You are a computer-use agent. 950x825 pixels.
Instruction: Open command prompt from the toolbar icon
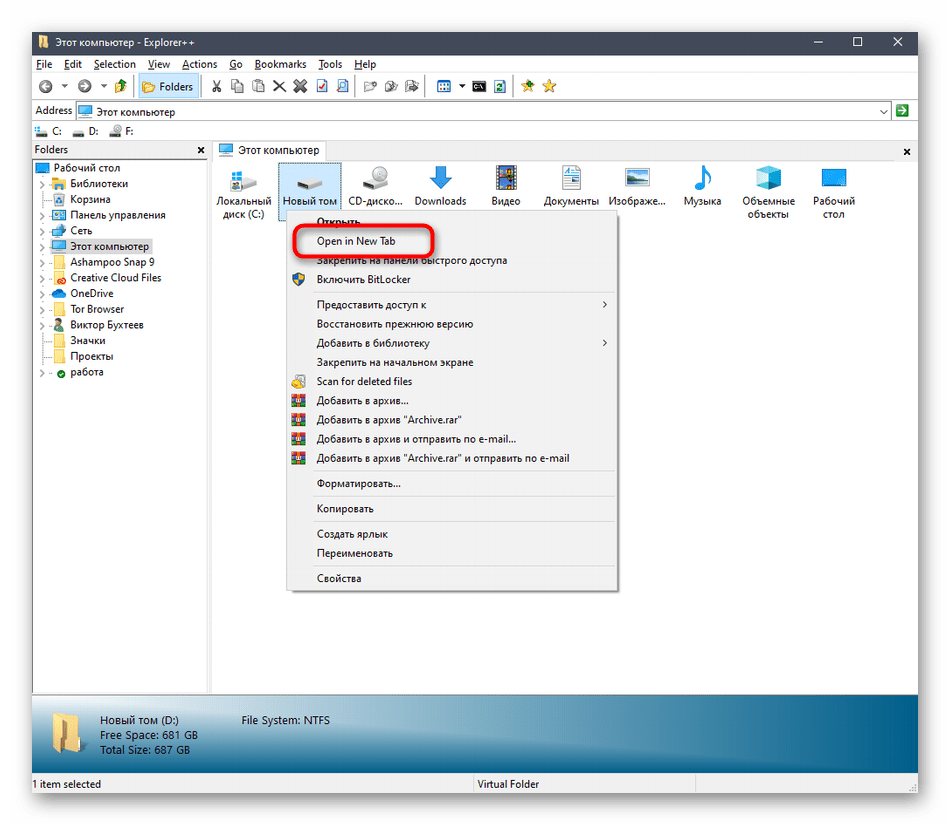pyautogui.click(x=479, y=87)
